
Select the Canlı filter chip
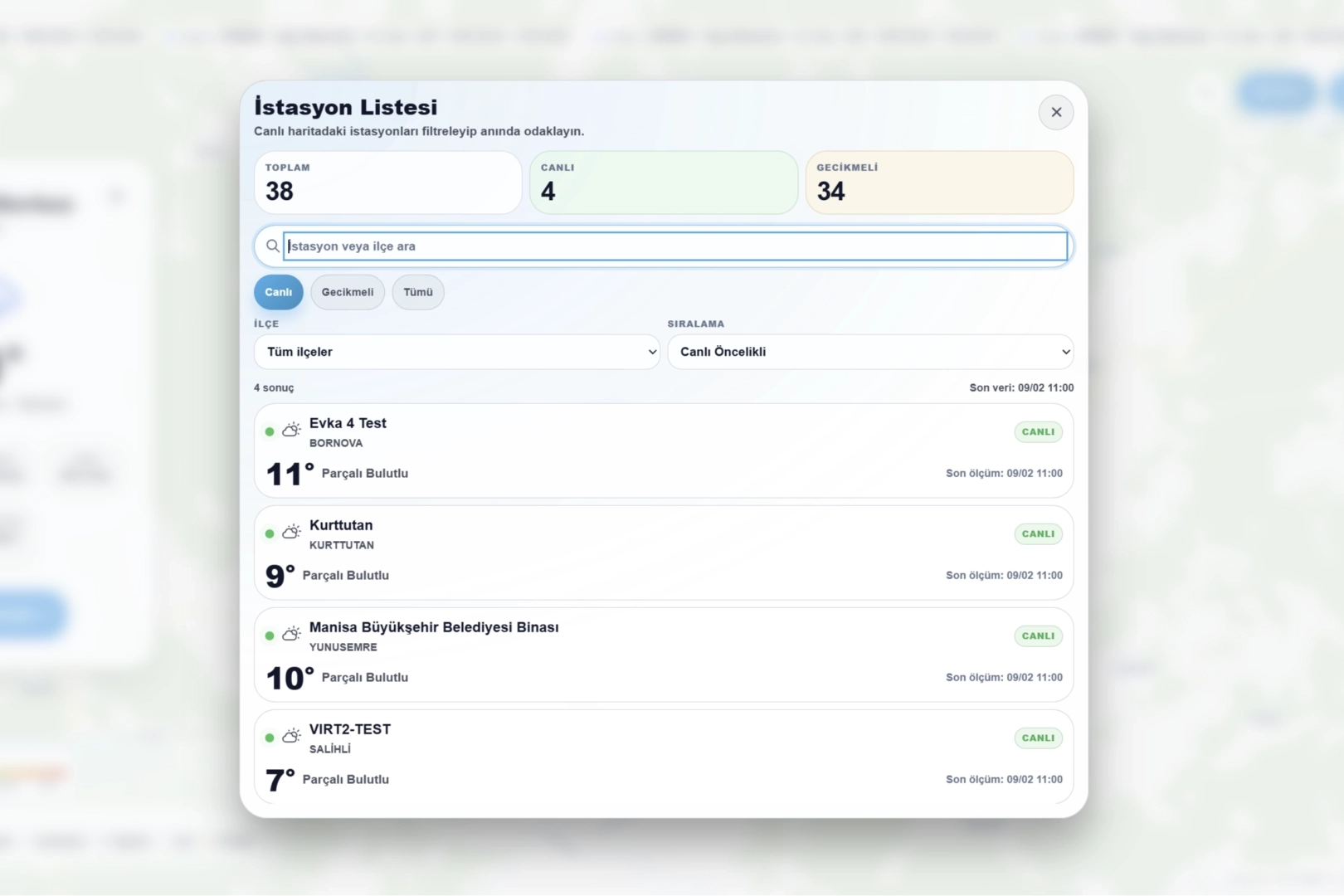[278, 292]
